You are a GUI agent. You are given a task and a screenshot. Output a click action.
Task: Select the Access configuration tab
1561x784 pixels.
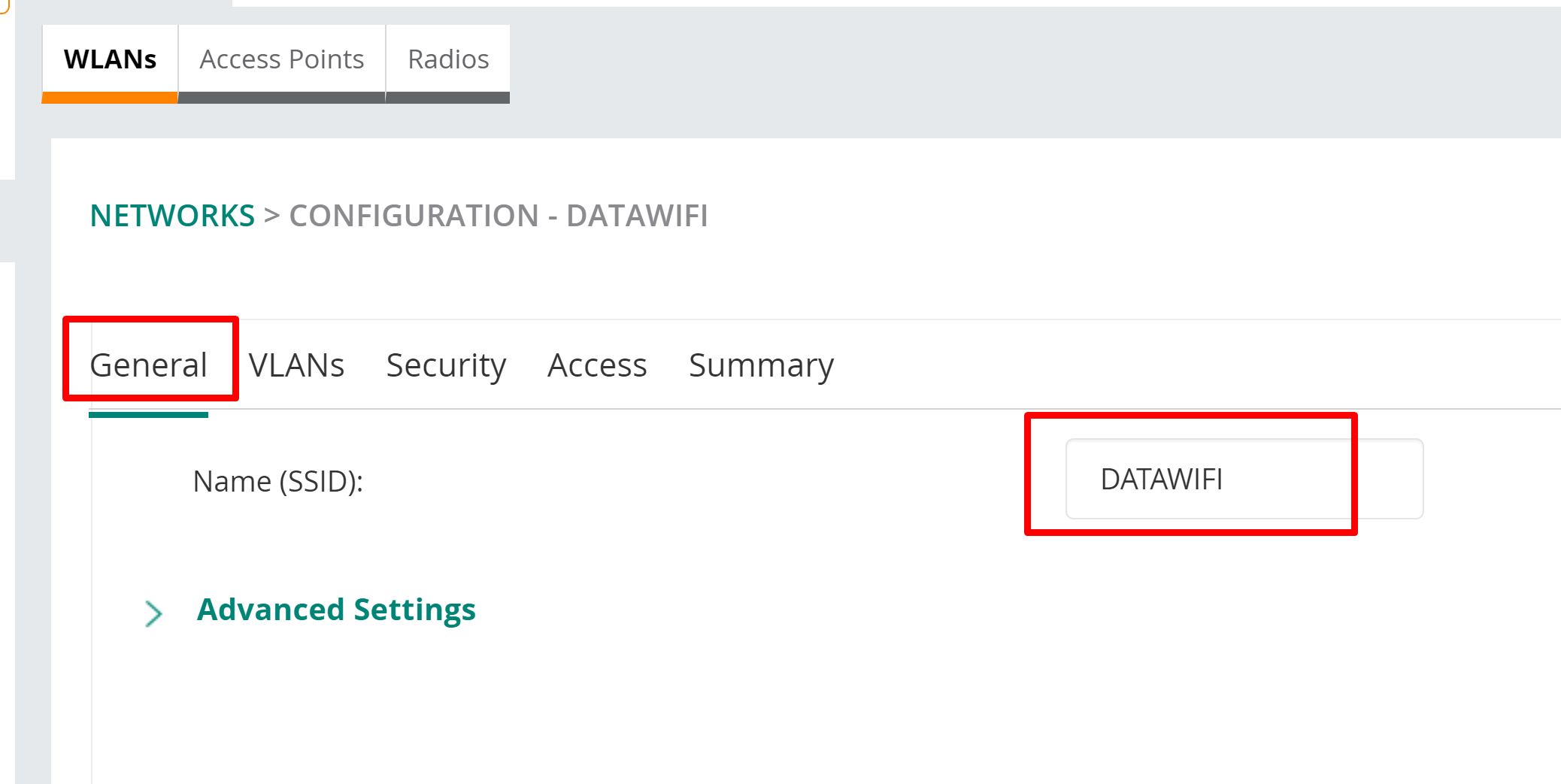[x=597, y=365]
